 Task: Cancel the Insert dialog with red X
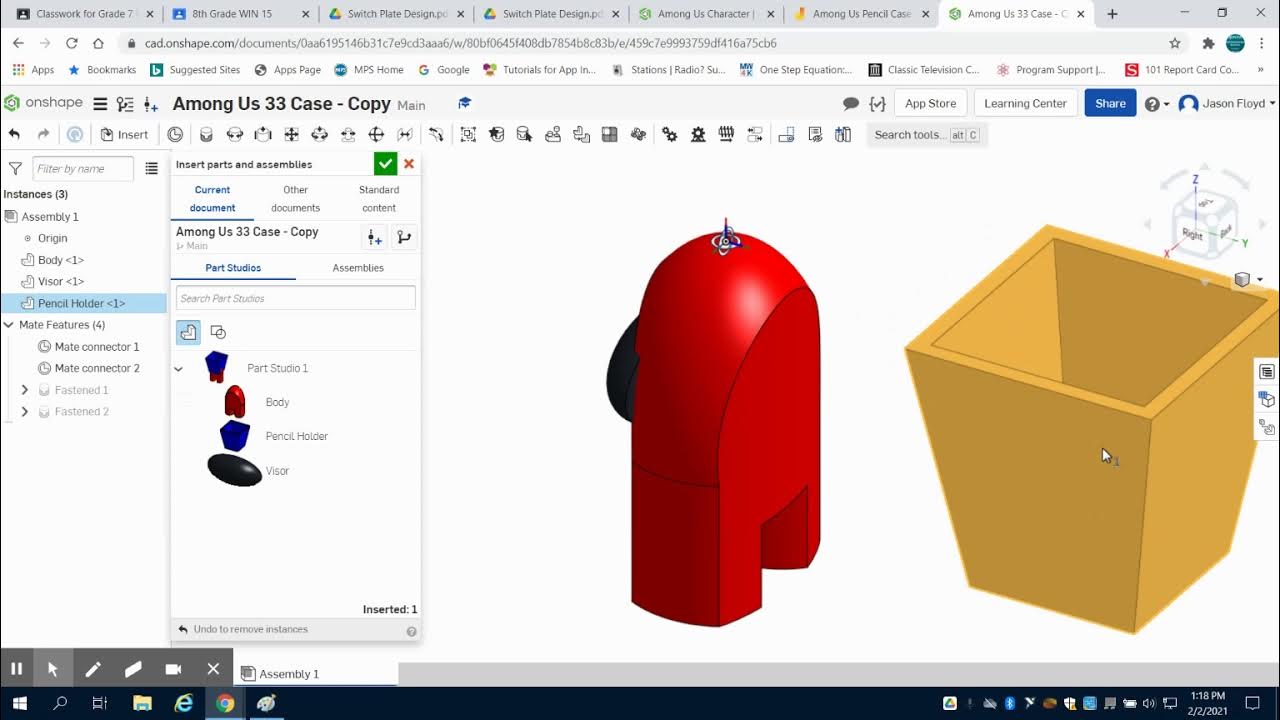pos(409,164)
